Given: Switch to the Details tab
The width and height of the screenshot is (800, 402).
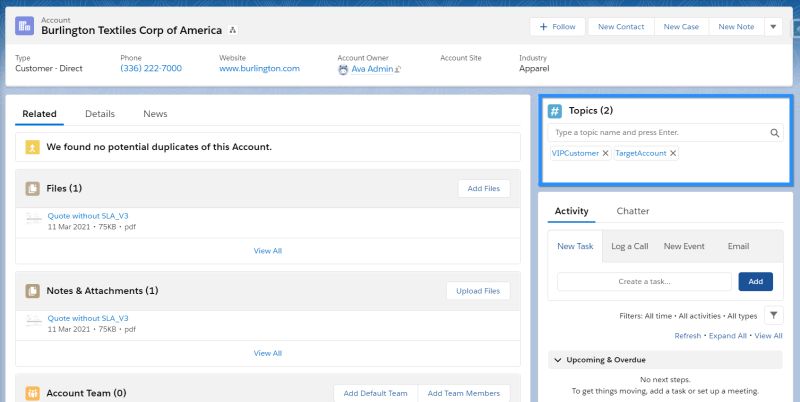Looking at the screenshot, I should click(100, 114).
